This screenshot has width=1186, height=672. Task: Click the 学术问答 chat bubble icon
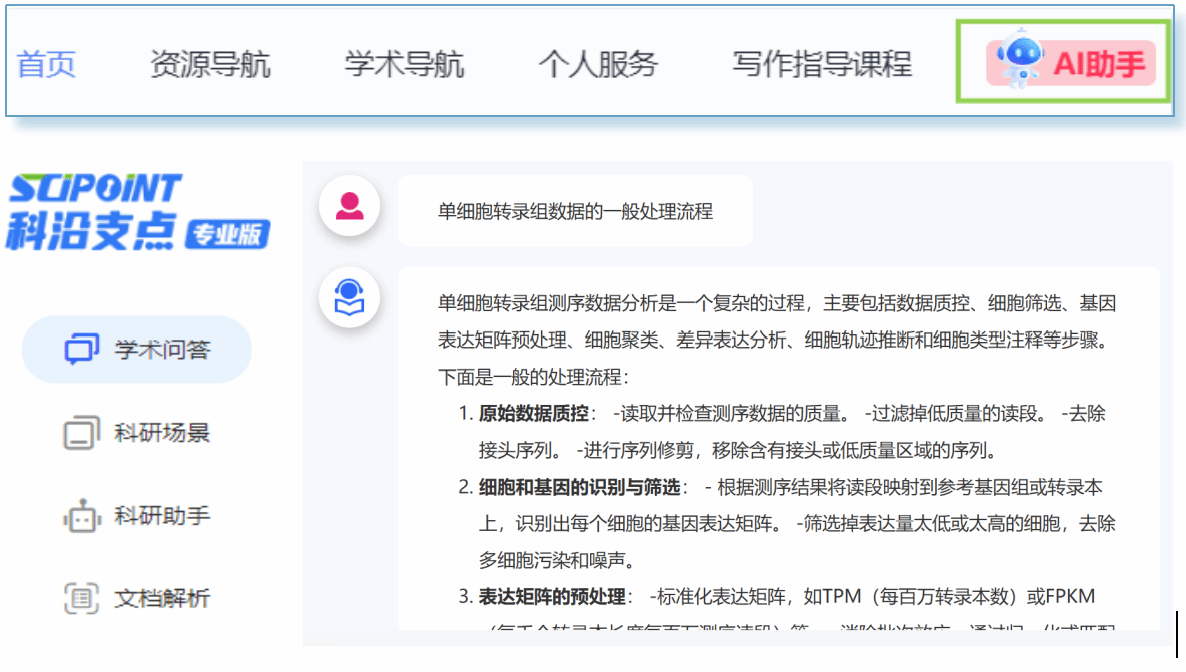82,350
